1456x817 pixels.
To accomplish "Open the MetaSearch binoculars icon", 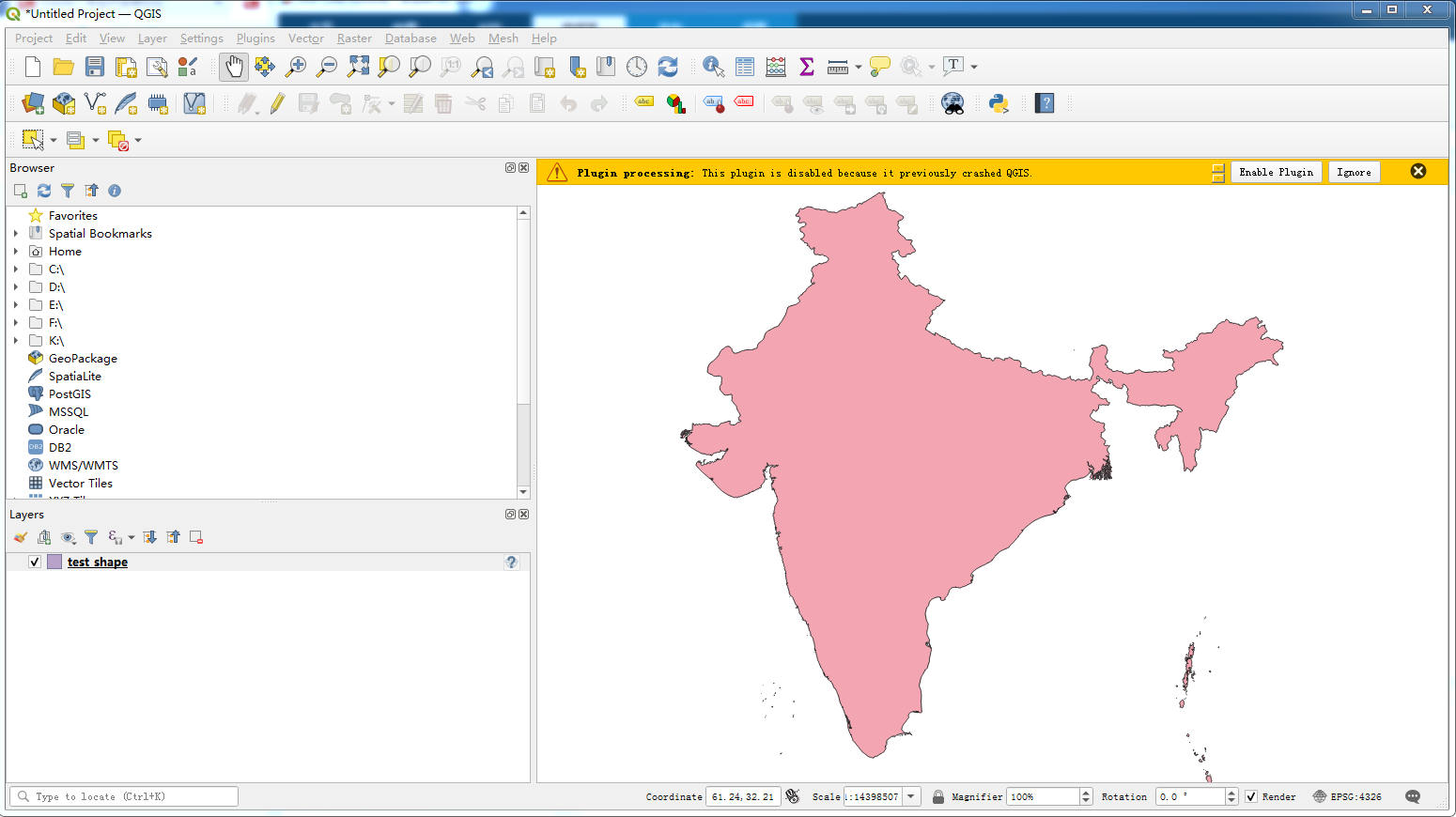I will tap(952, 103).
